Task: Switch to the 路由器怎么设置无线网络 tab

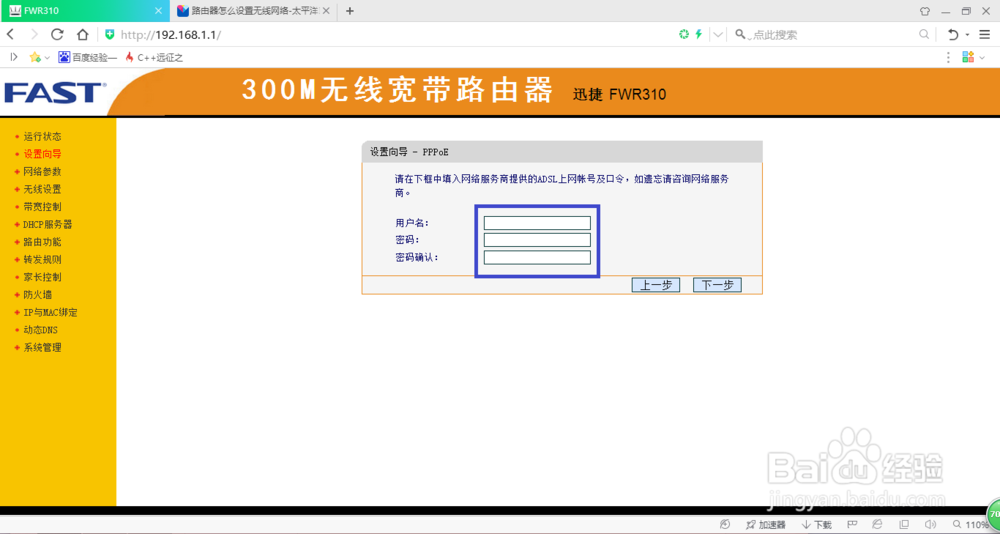Action: [253, 11]
